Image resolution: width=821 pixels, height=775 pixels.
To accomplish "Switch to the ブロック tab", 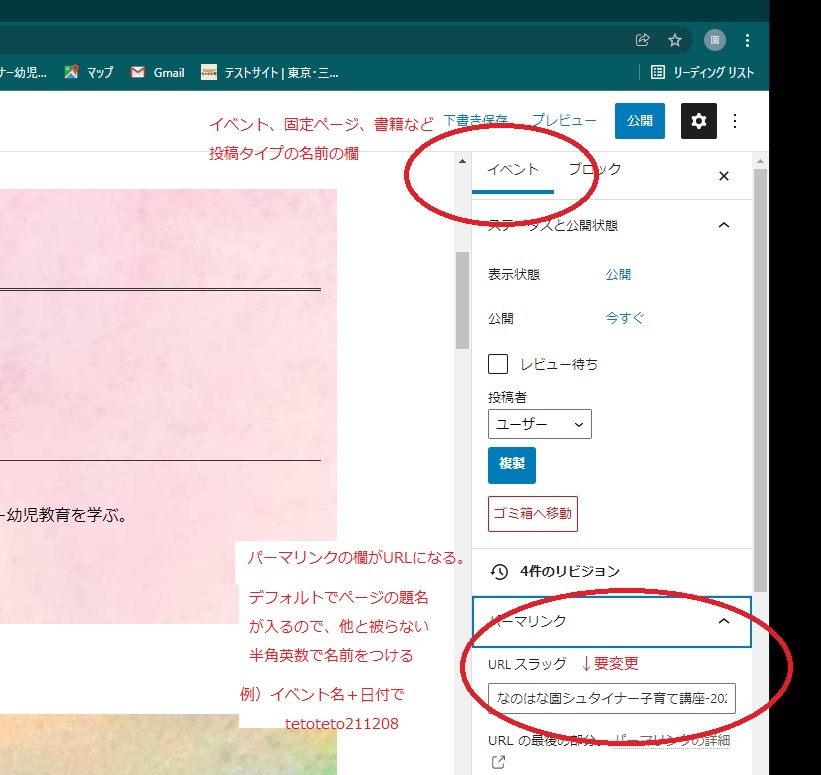I will 594,169.
